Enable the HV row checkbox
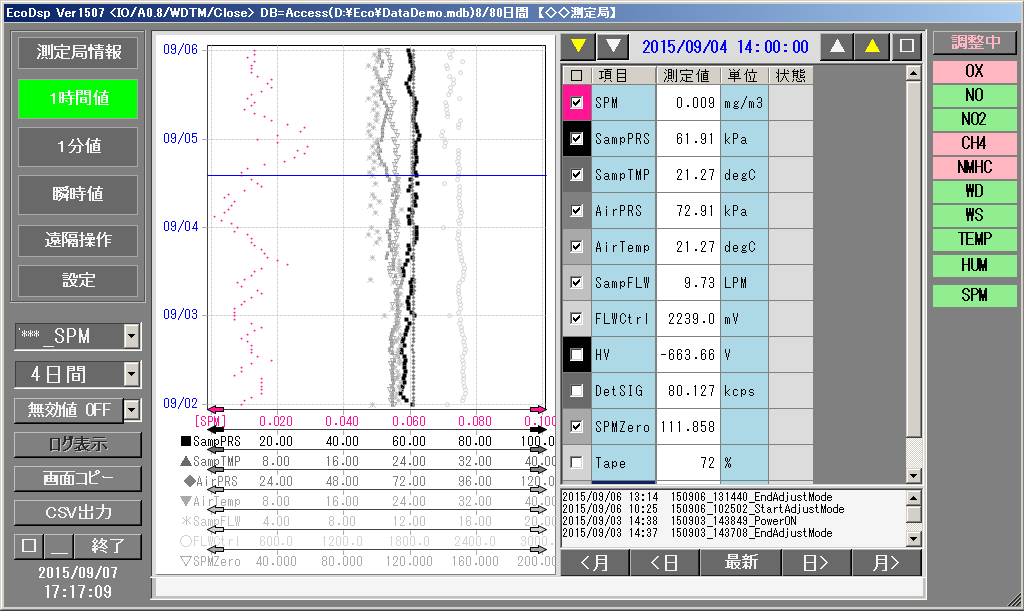The width and height of the screenshot is (1024, 611). pos(577,355)
